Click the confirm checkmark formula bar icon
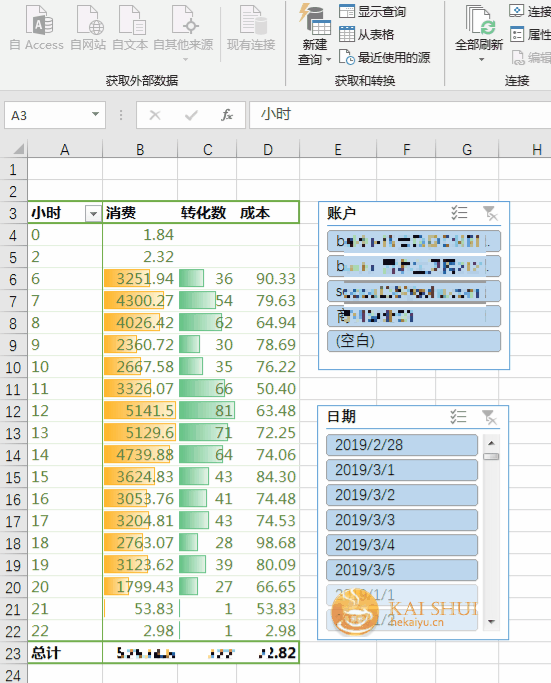 click(191, 115)
